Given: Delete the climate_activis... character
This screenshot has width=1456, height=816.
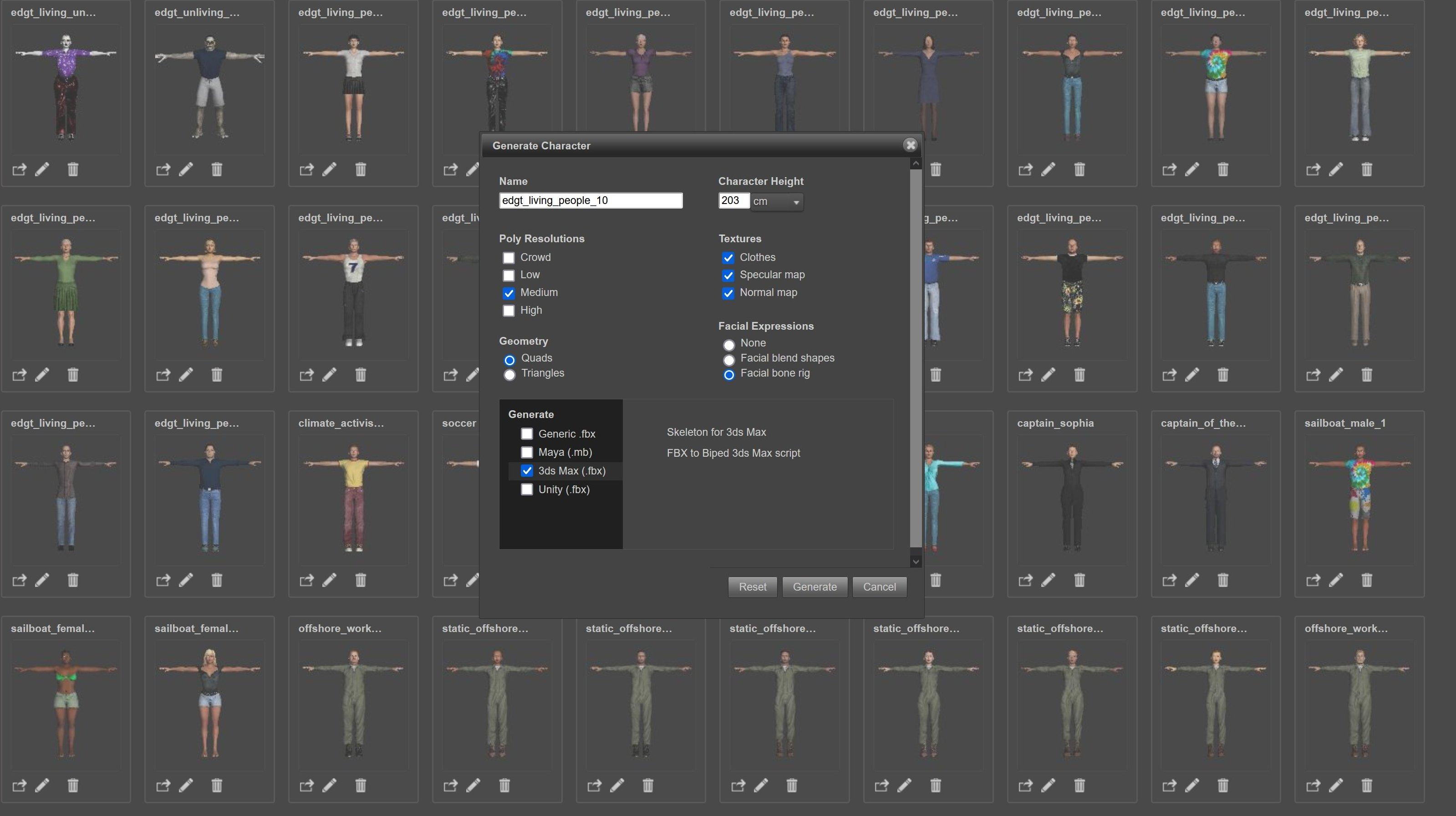Looking at the screenshot, I should (361, 580).
